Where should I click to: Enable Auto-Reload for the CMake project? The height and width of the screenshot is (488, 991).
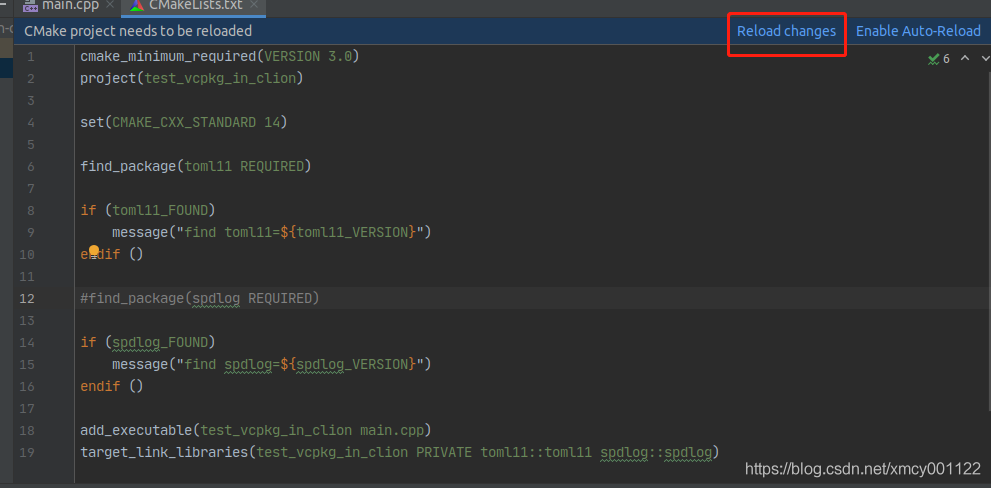[918, 31]
